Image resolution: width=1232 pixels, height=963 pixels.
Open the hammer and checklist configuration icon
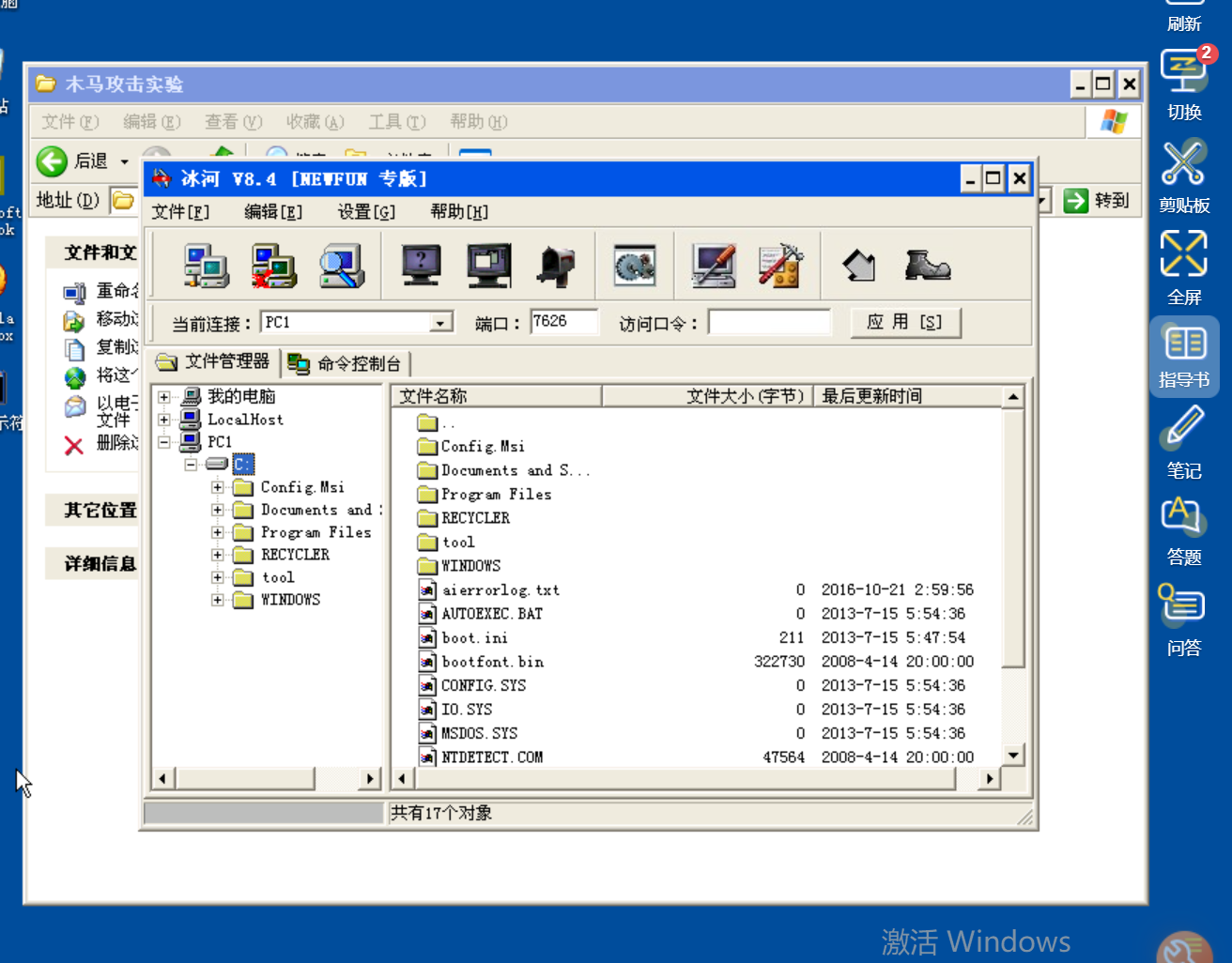[x=780, y=266]
